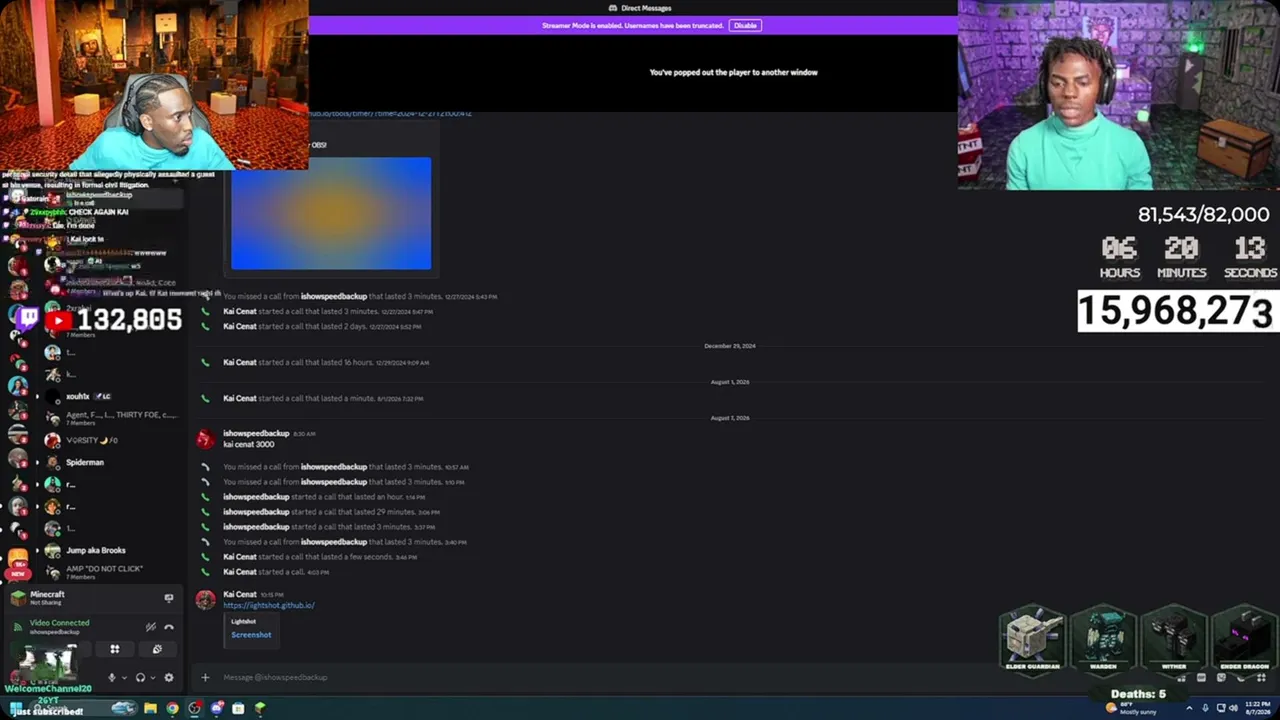The width and height of the screenshot is (1280, 720).
Task: Toggle noise suppression in the voice panel
Action: pos(150,627)
